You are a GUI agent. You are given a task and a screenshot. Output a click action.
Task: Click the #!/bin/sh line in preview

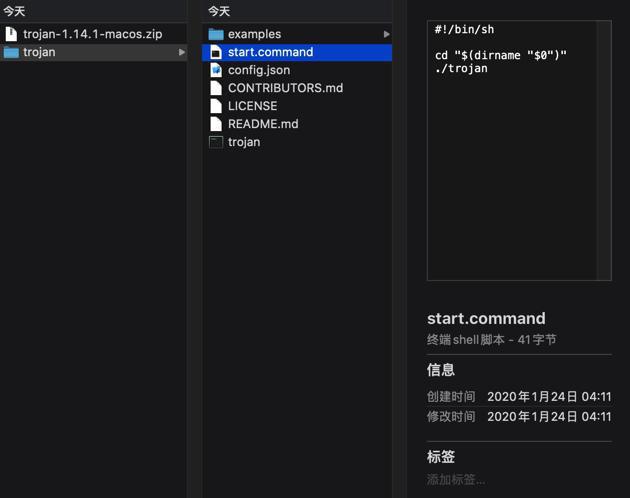pyautogui.click(x=464, y=29)
